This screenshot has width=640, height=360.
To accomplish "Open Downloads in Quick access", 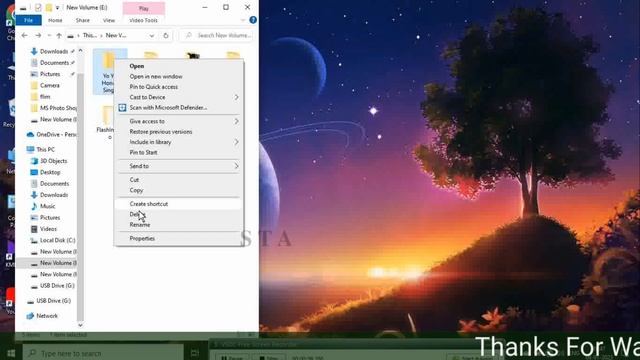I will pos(53,51).
